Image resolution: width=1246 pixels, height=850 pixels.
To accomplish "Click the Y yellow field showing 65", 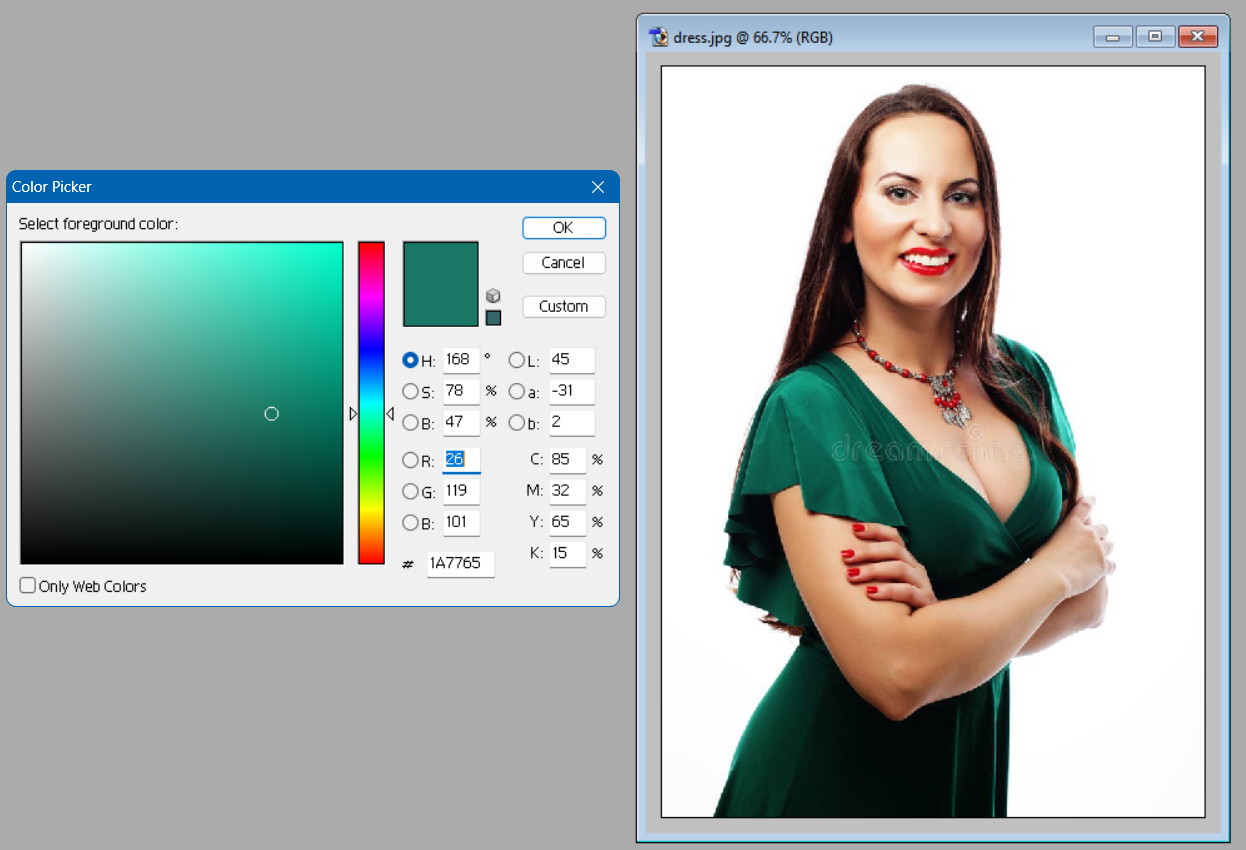I will tap(567, 522).
